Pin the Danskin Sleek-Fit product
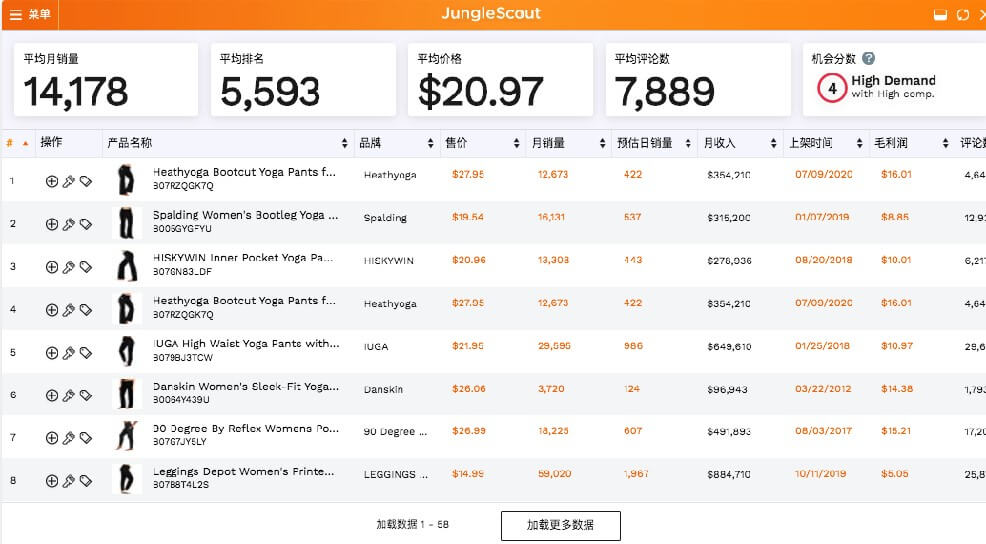Screen dimensions: 986x544 point(69,395)
